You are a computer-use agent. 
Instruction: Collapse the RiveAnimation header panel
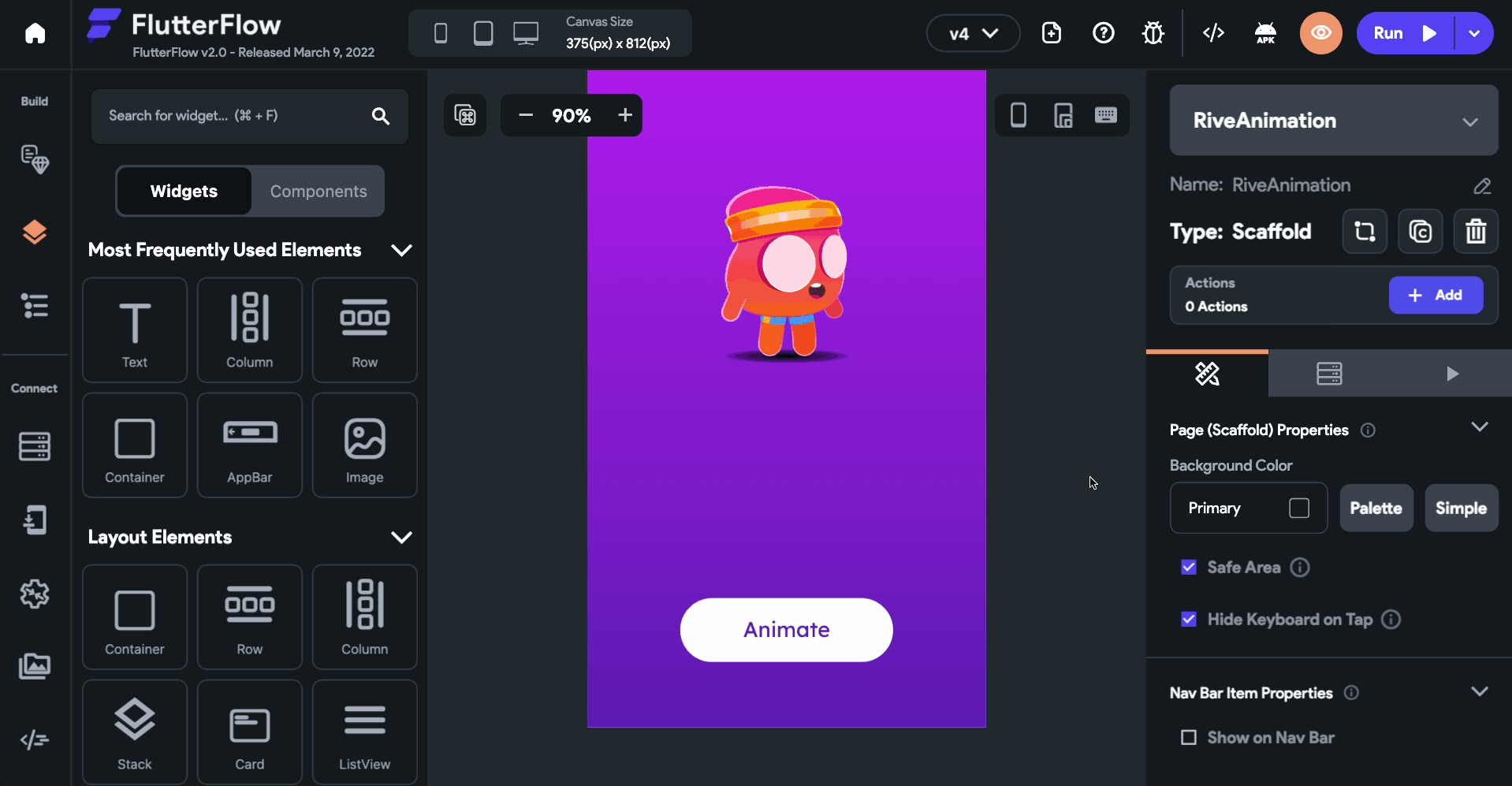pyautogui.click(x=1469, y=121)
